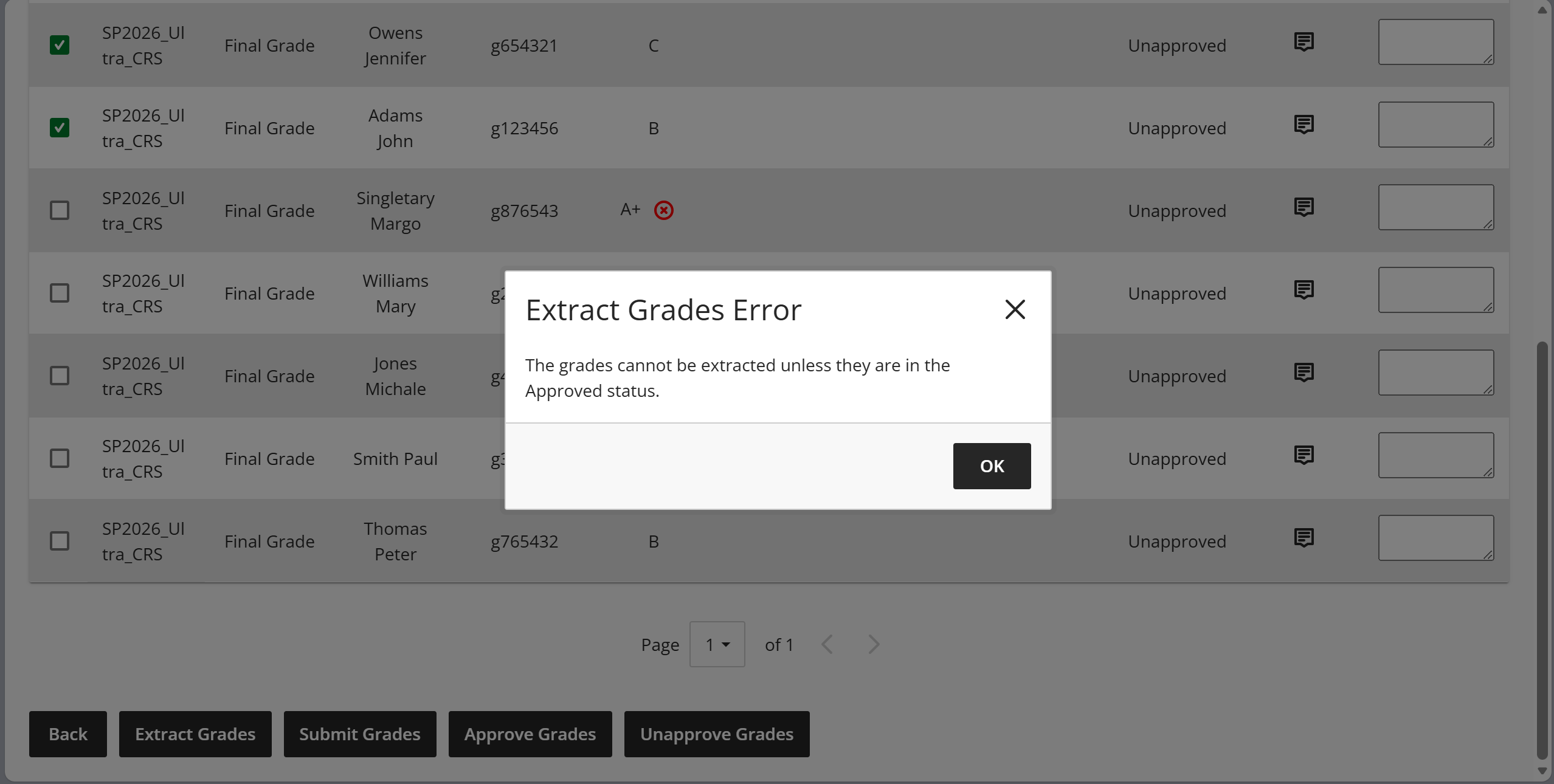Open feedback notes for John Adams

pyautogui.click(x=1304, y=124)
